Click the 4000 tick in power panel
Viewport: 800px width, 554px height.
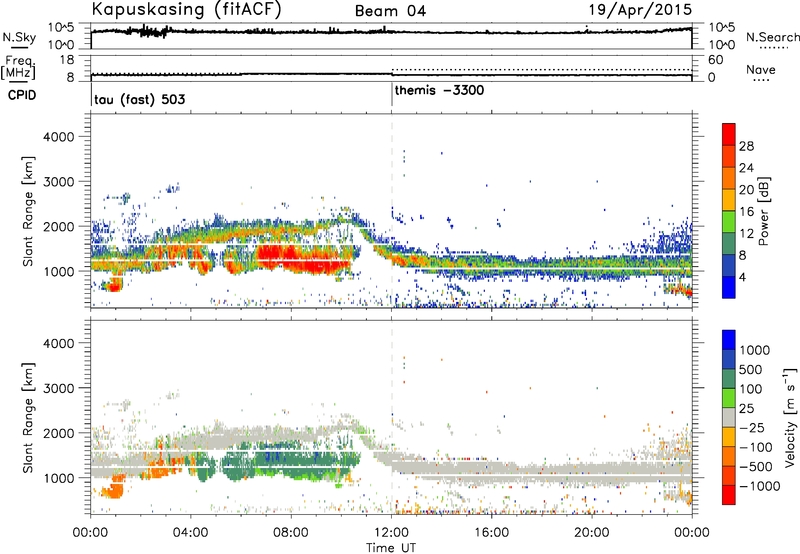[59, 137]
